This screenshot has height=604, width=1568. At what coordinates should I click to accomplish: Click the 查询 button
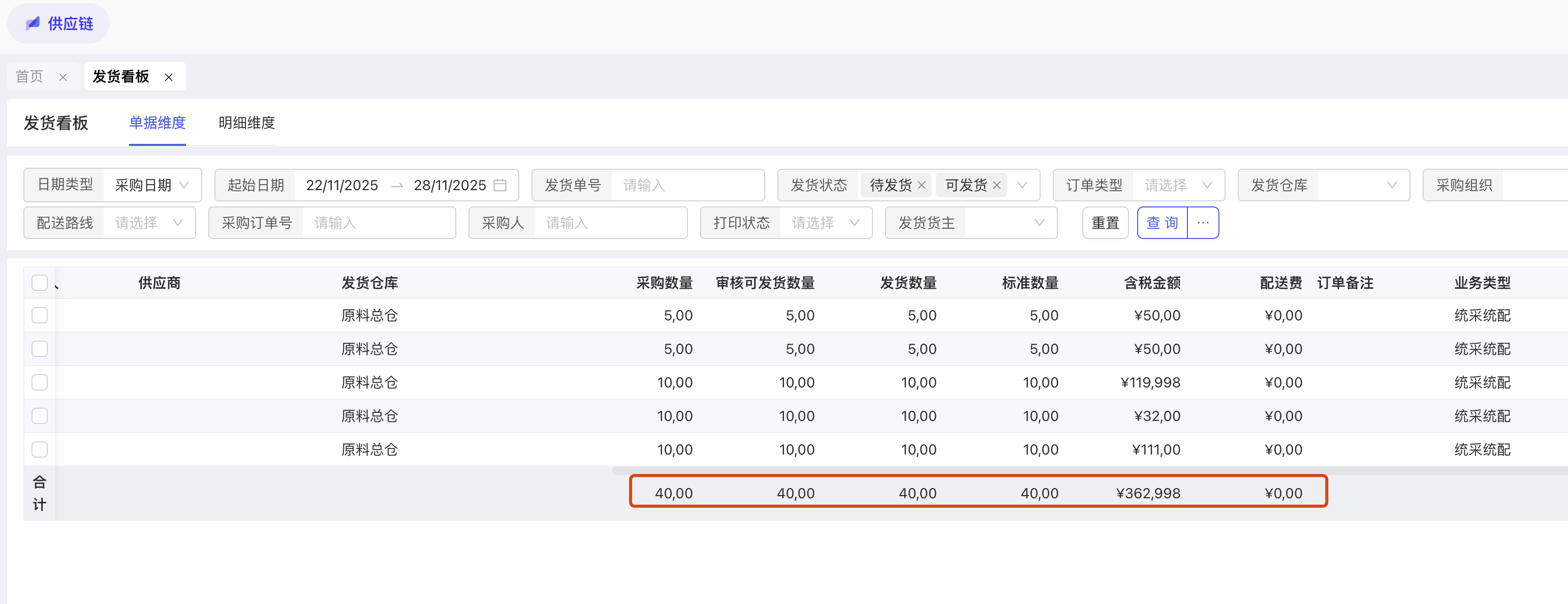click(1162, 223)
